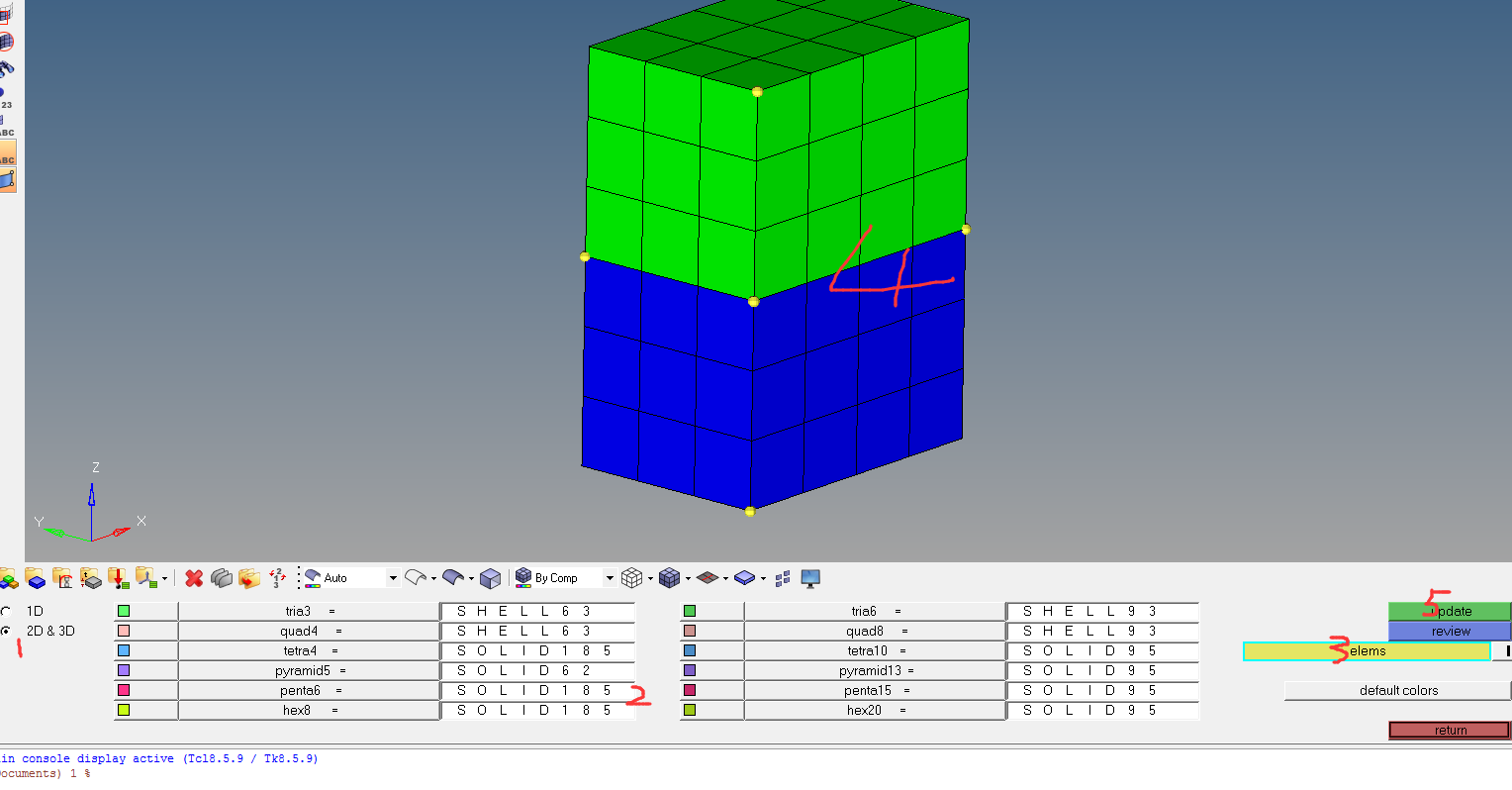Click the default colors button
This screenshot has width=1512, height=790.
[x=1397, y=691]
